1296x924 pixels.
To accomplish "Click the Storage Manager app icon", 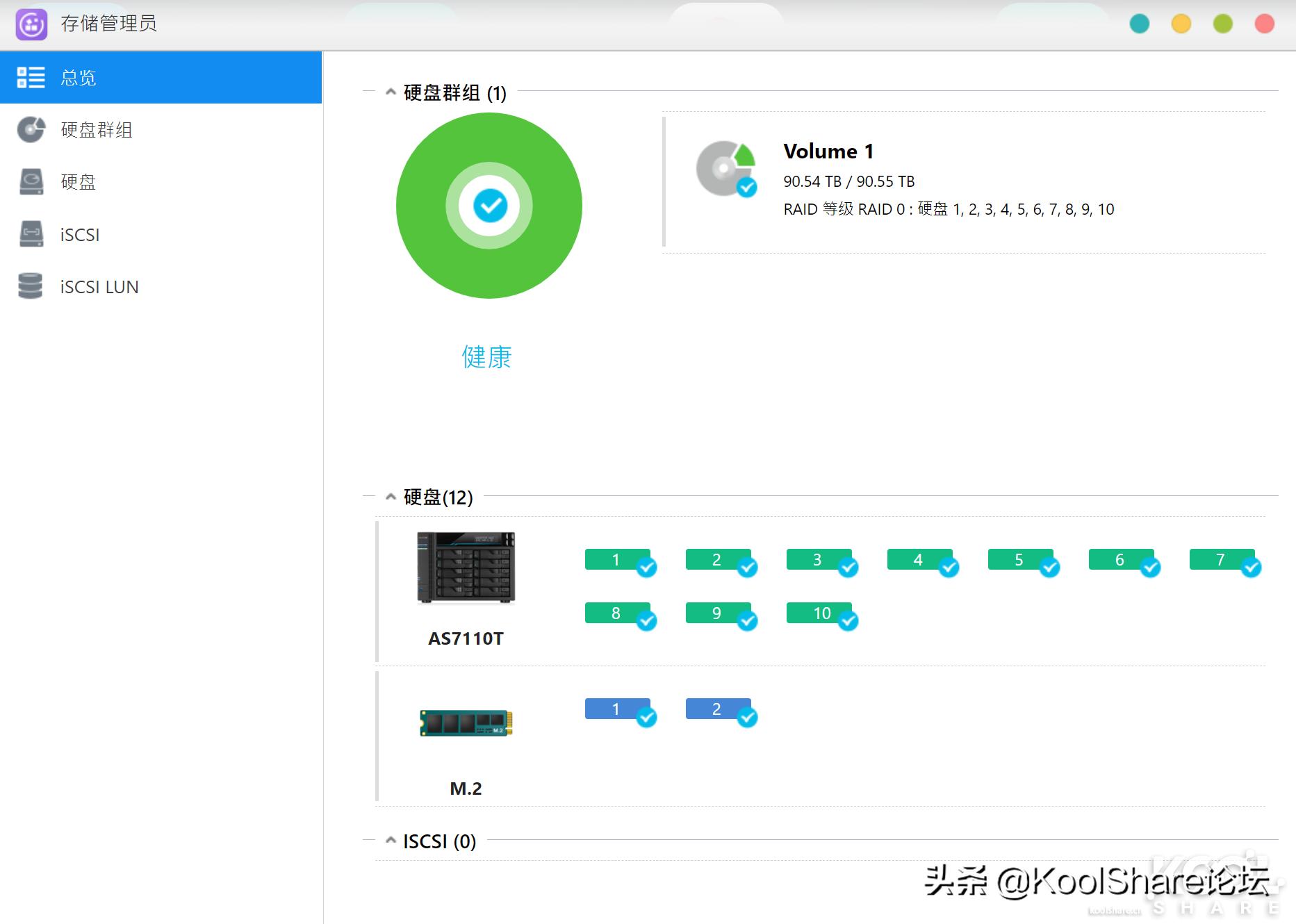I will click(x=31, y=24).
